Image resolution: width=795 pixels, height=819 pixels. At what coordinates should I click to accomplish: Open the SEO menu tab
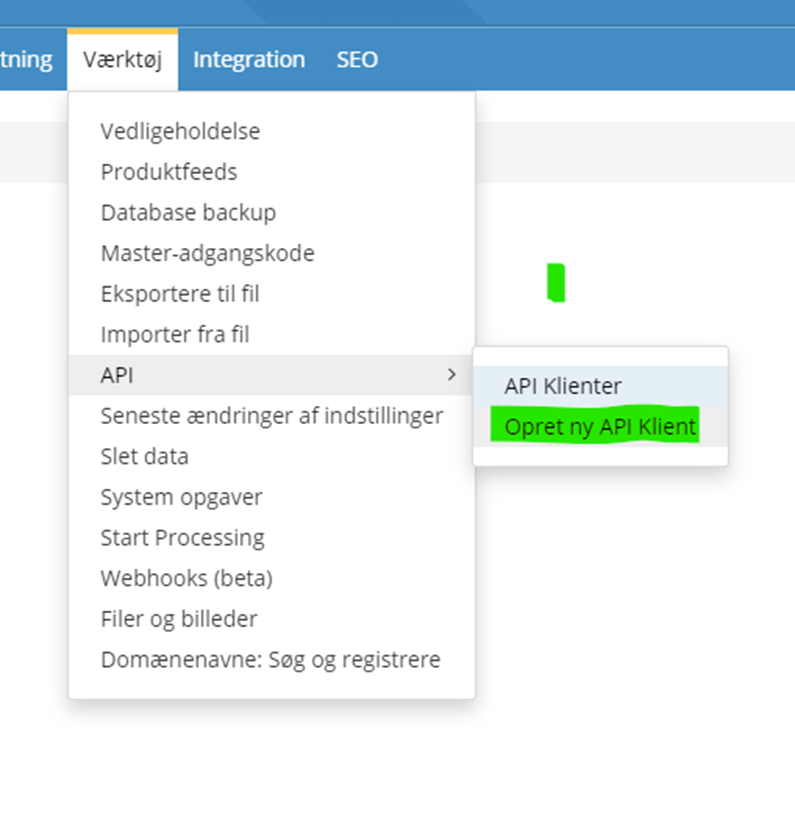pos(357,60)
